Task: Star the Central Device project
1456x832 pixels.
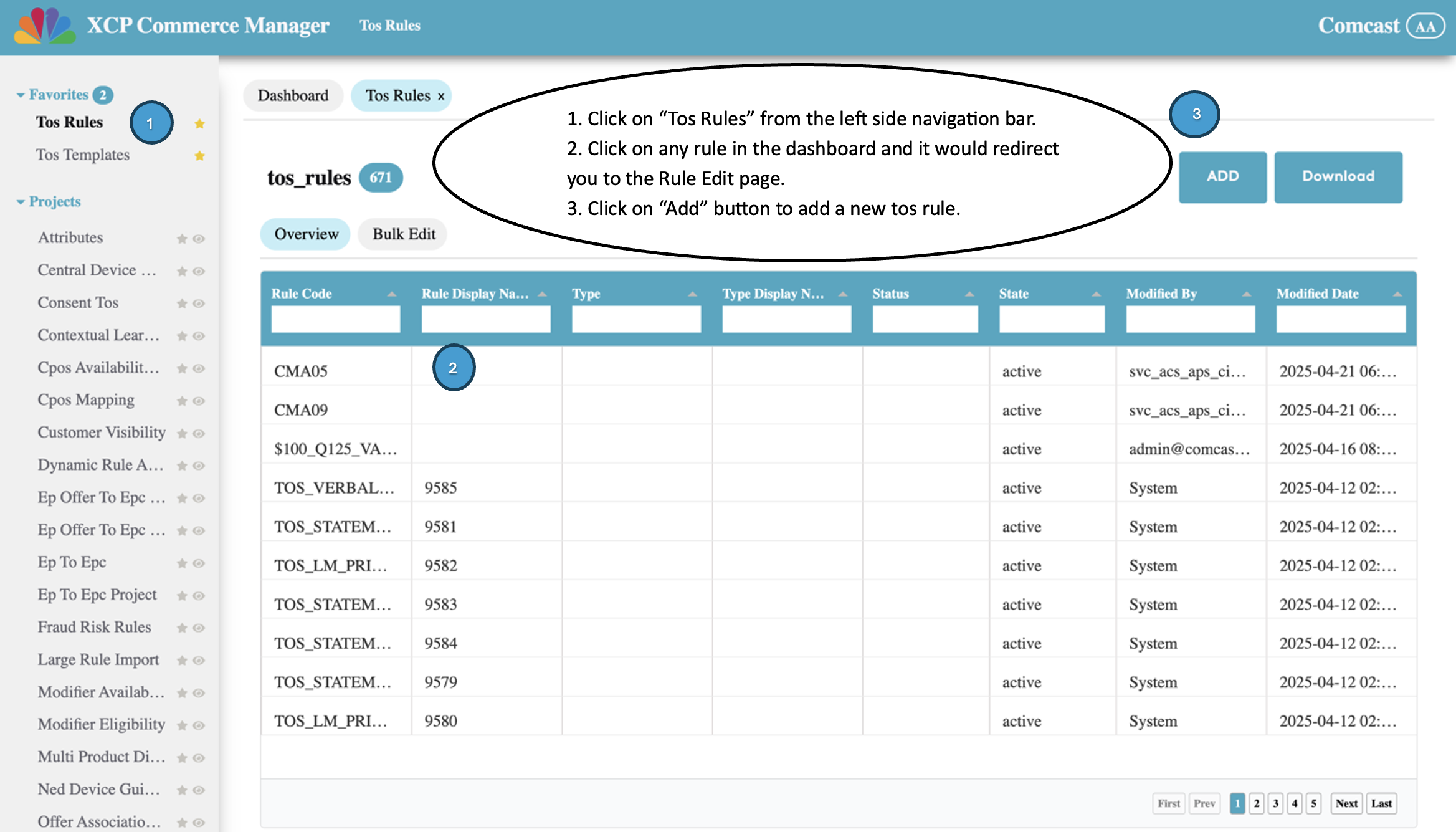Action: point(182,271)
